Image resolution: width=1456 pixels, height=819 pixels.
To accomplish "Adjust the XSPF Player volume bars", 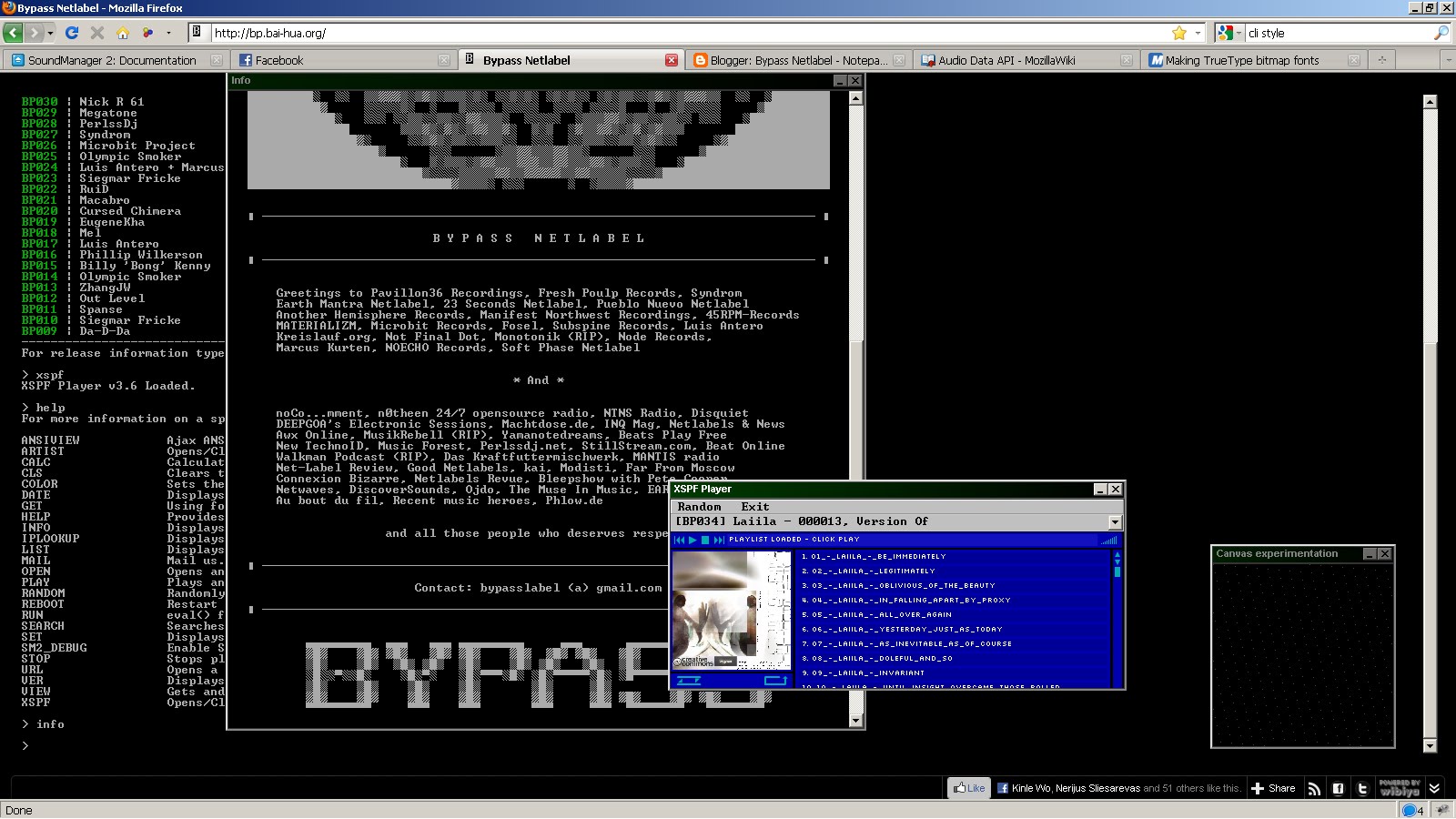I will click(x=1108, y=540).
